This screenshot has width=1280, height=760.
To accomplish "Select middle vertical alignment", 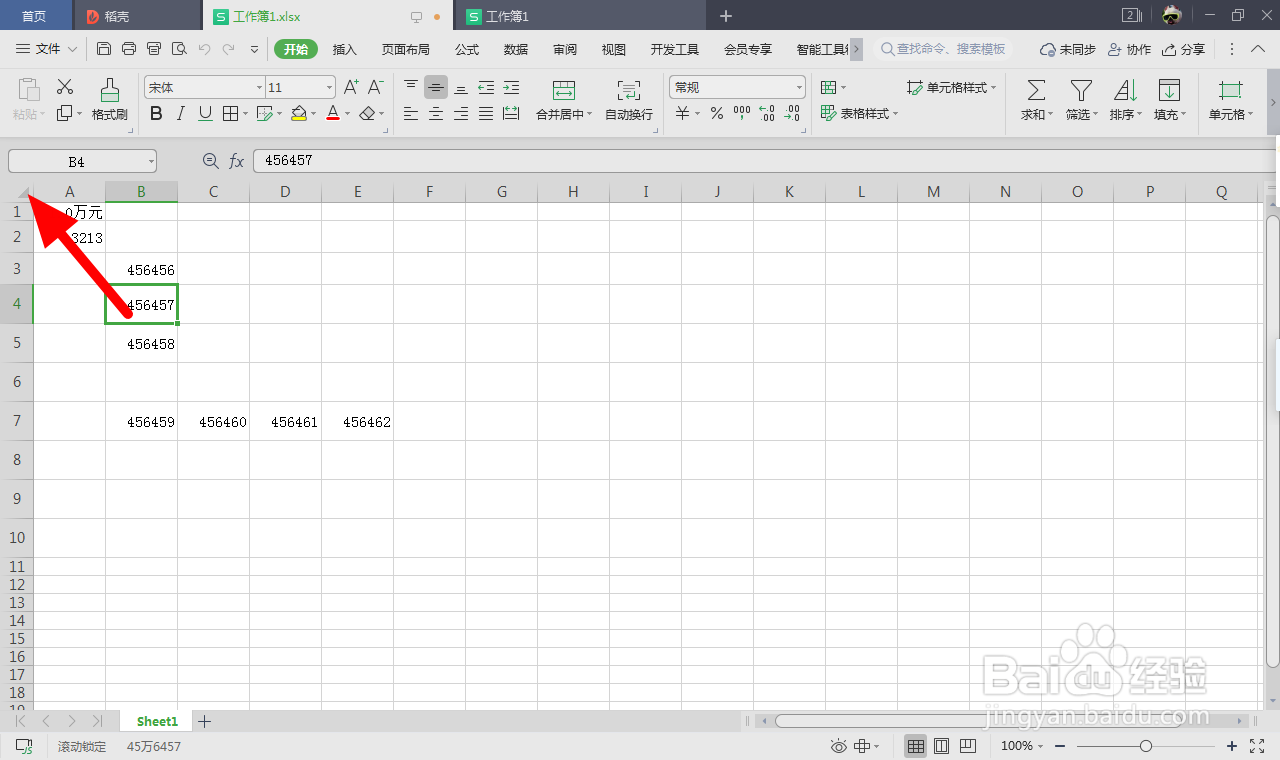I will [x=436, y=88].
